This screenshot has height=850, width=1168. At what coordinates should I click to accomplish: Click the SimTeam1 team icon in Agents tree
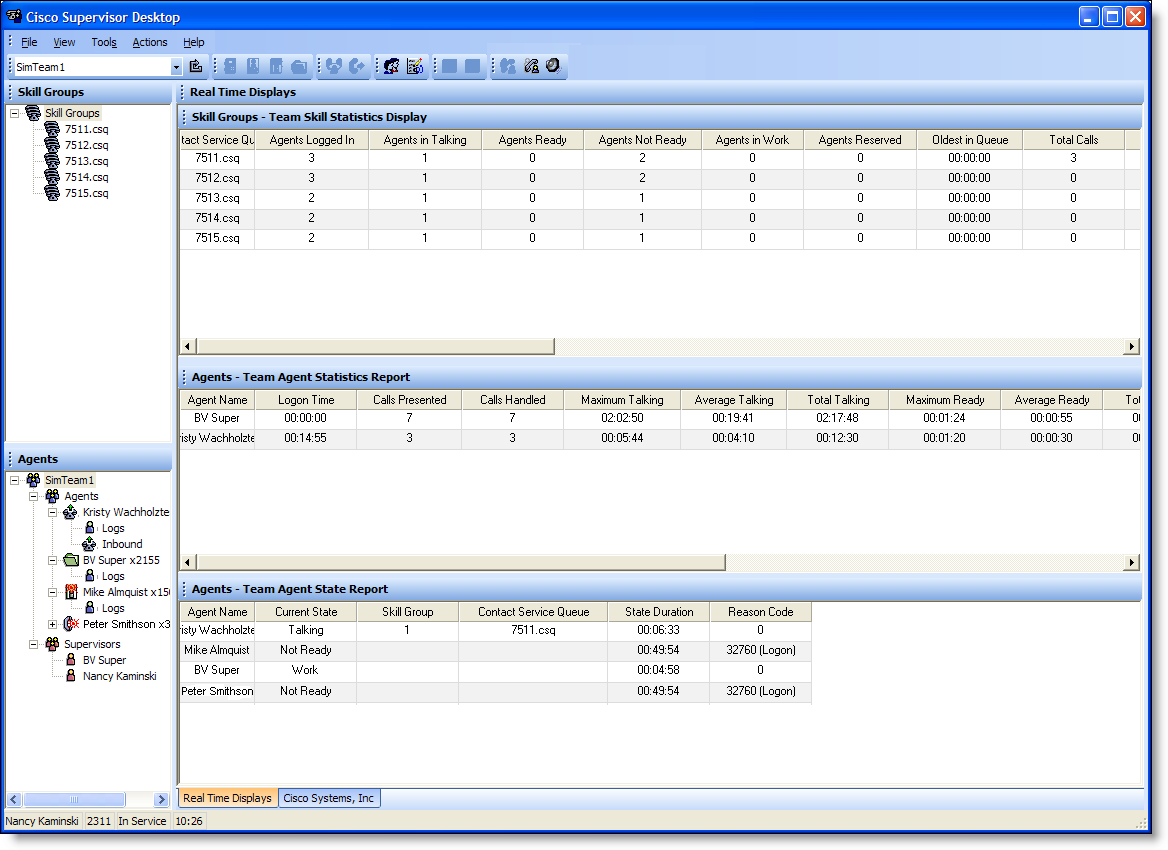(34, 480)
